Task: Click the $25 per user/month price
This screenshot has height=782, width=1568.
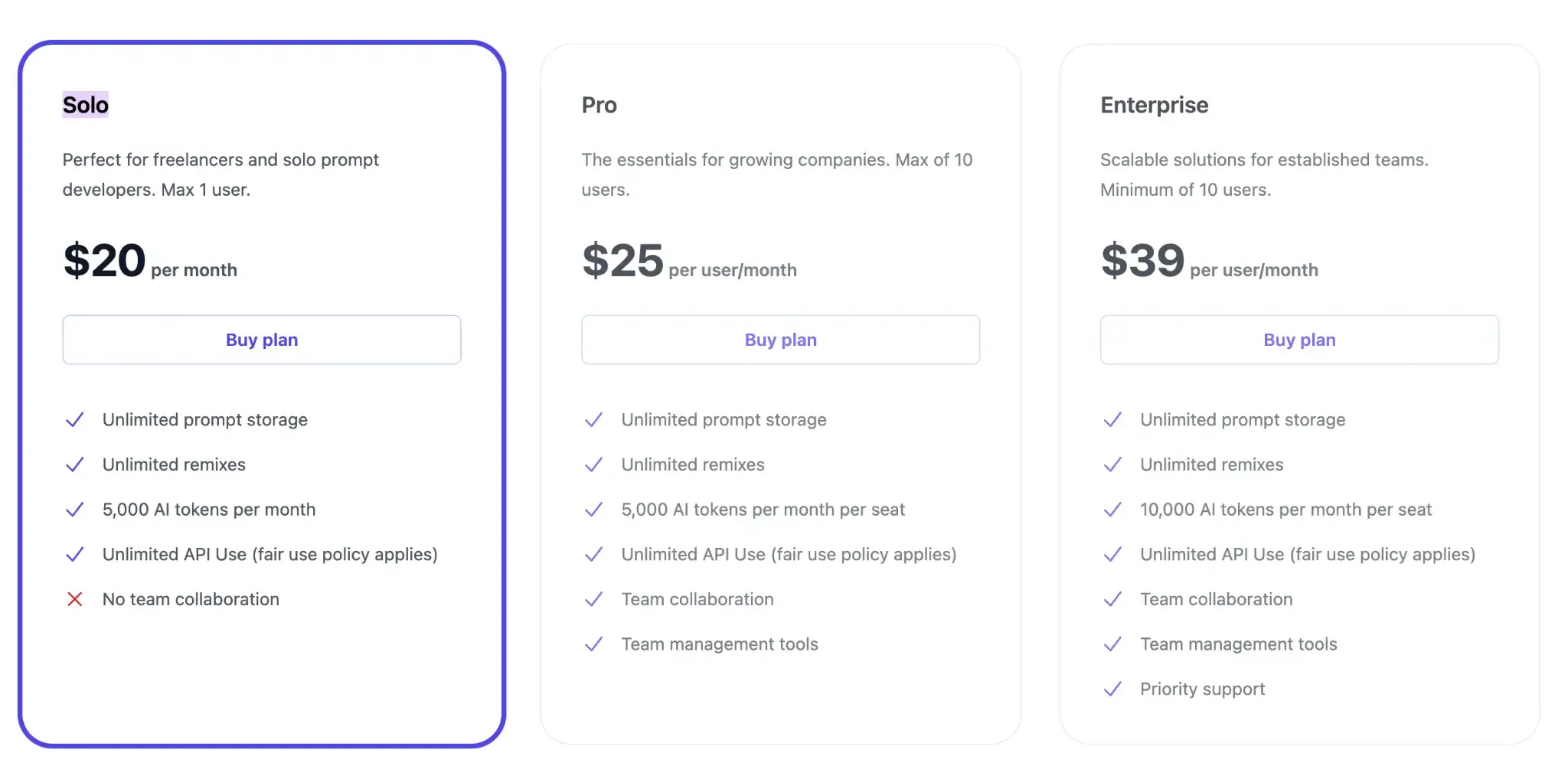Action: [x=689, y=261]
